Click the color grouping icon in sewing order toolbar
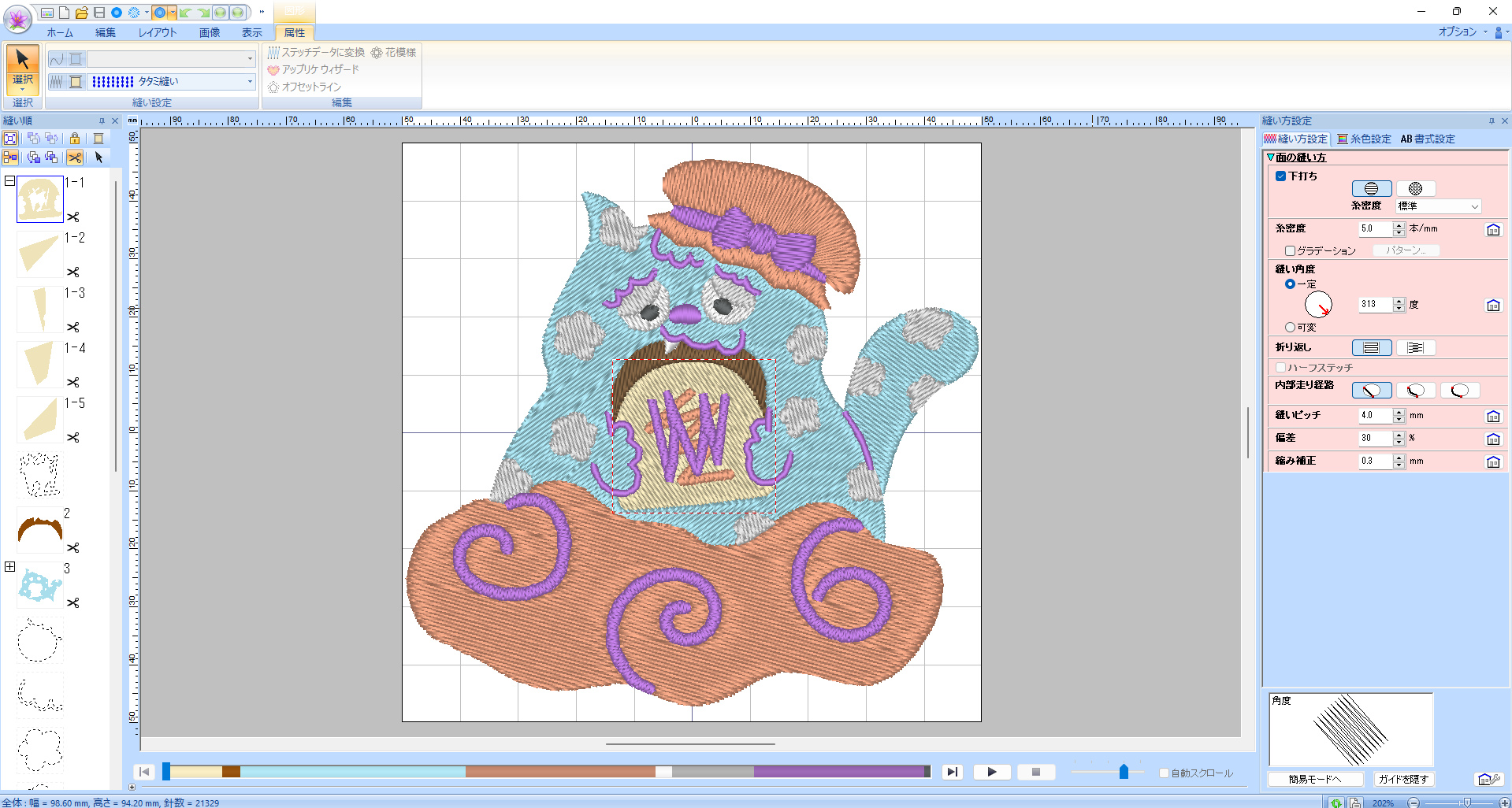The width and height of the screenshot is (1512, 808). coord(10,158)
